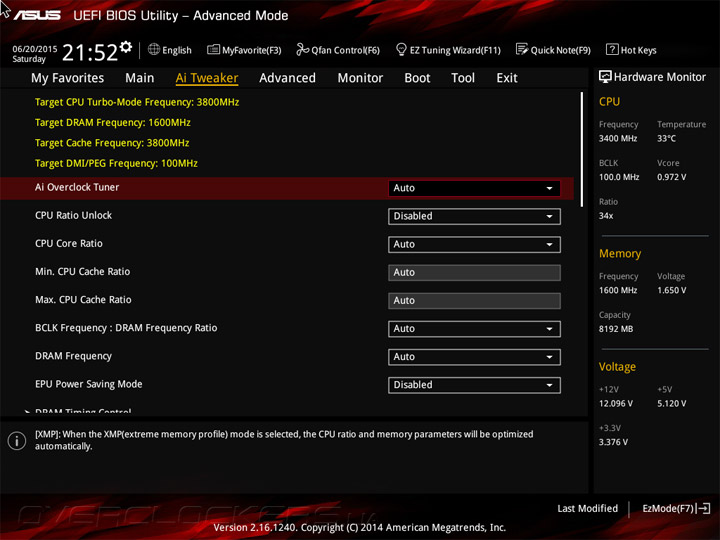
Task: Click the Hardware Monitor screen icon
Action: (605, 77)
